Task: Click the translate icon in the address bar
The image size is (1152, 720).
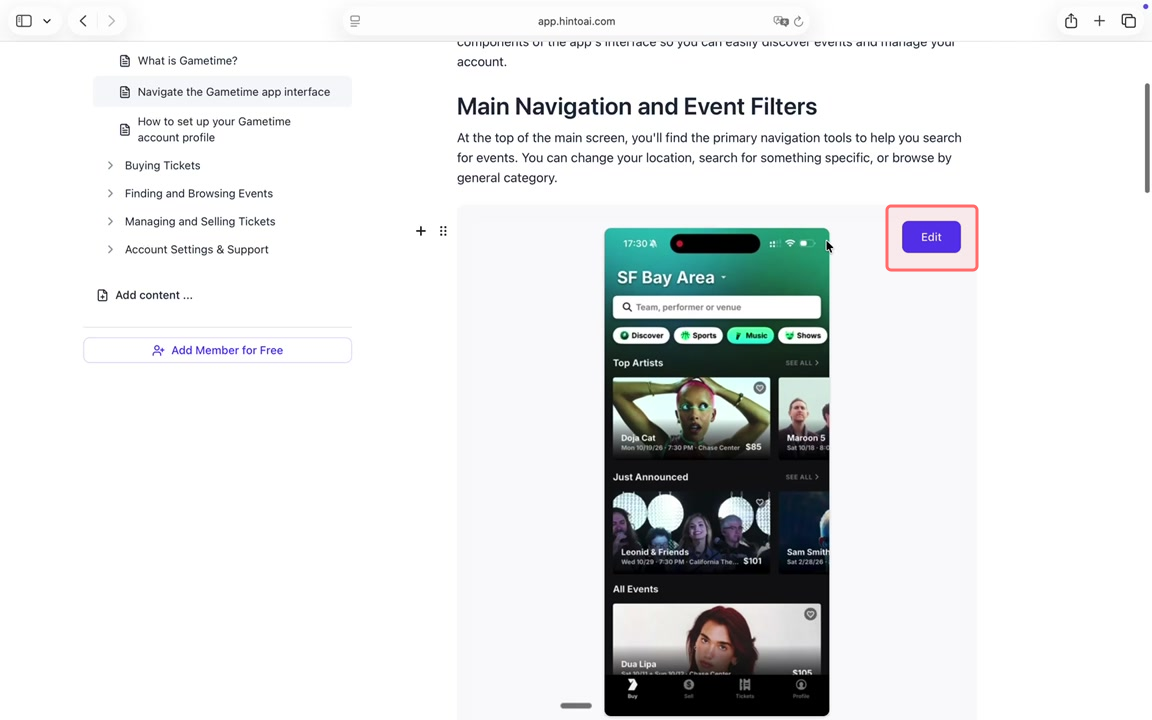Action: tap(780, 21)
